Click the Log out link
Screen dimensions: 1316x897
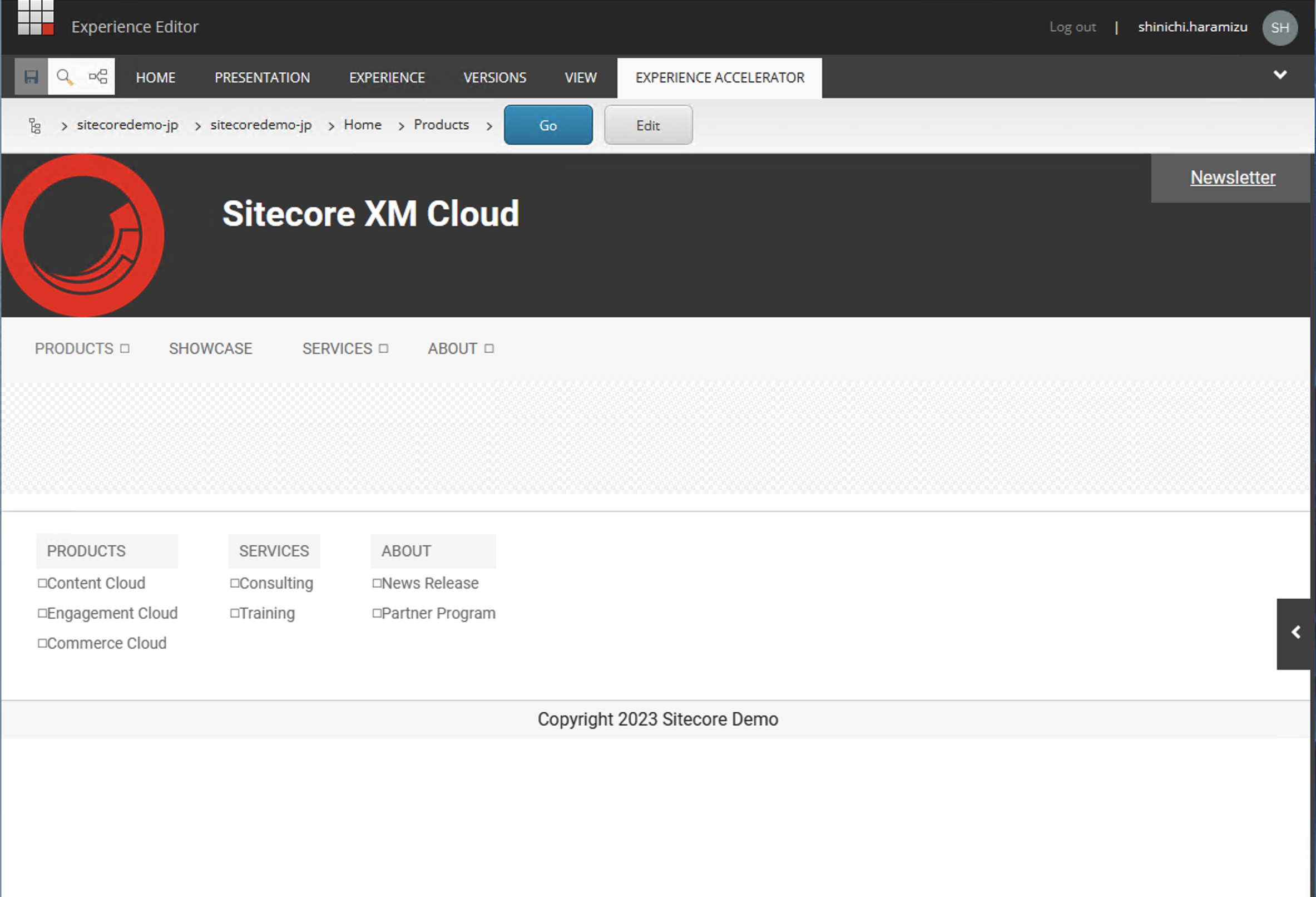1072,27
